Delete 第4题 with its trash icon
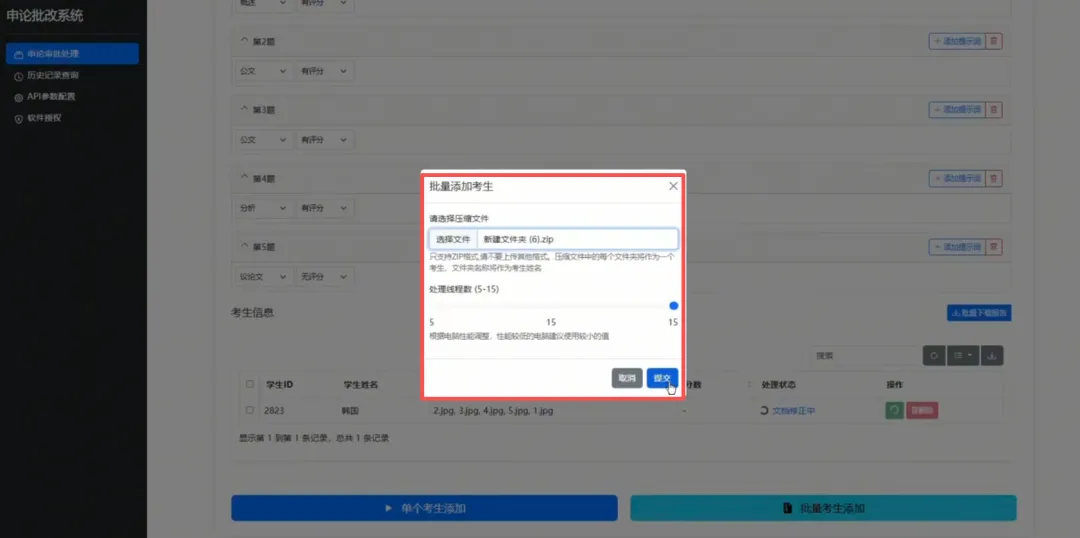Viewport: 1080px width, 538px height. coord(994,178)
